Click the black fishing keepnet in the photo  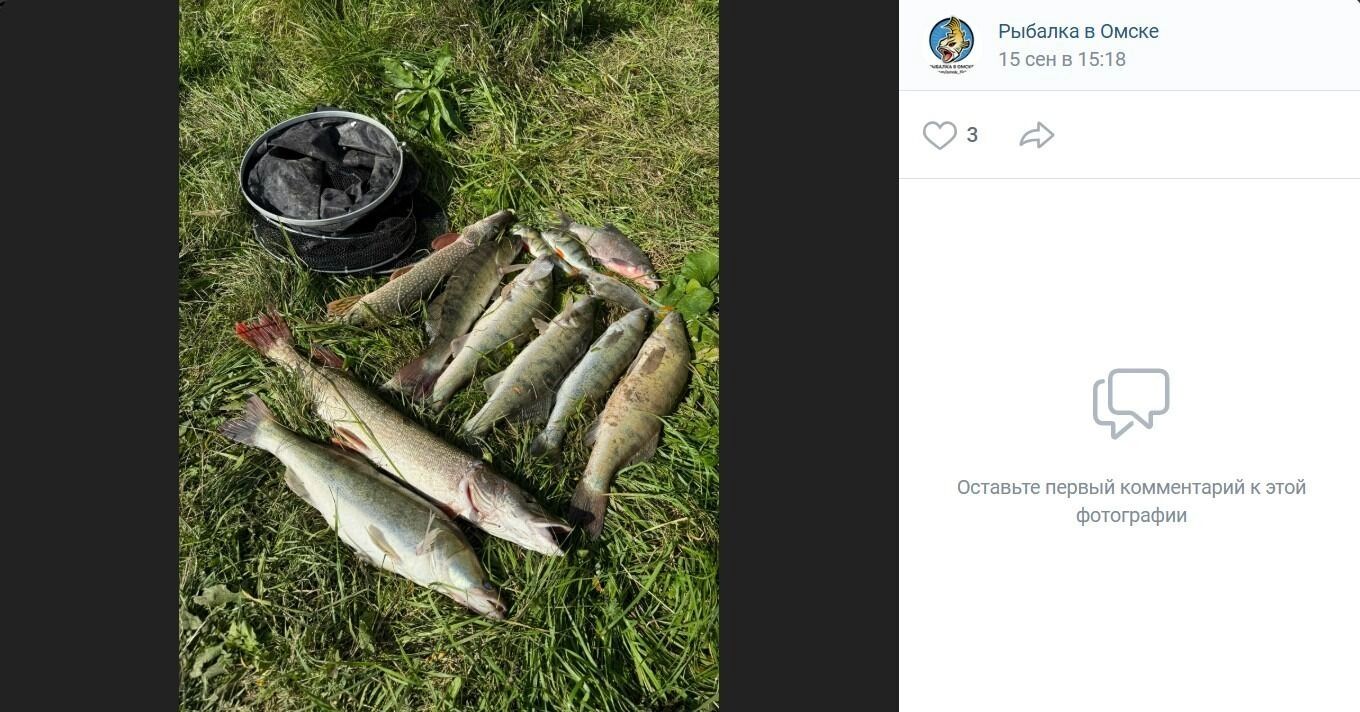330,190
